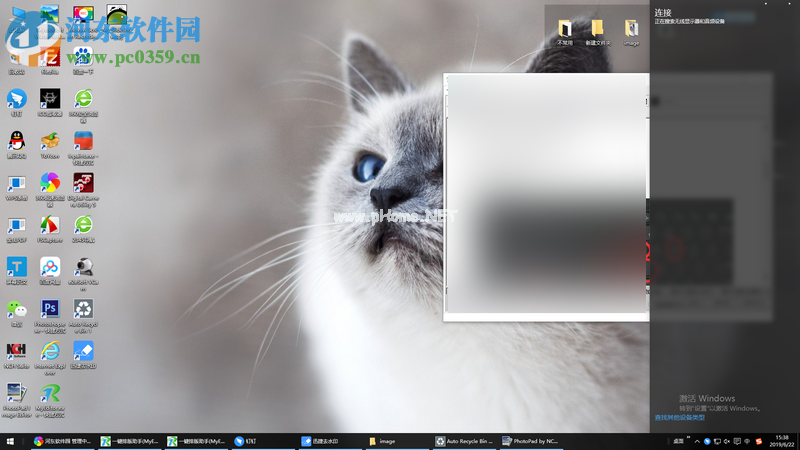Open the red-blue InpaintSomething shortcut
The width and height of the screenshot is (800, 450).
[x=83, y=148]
